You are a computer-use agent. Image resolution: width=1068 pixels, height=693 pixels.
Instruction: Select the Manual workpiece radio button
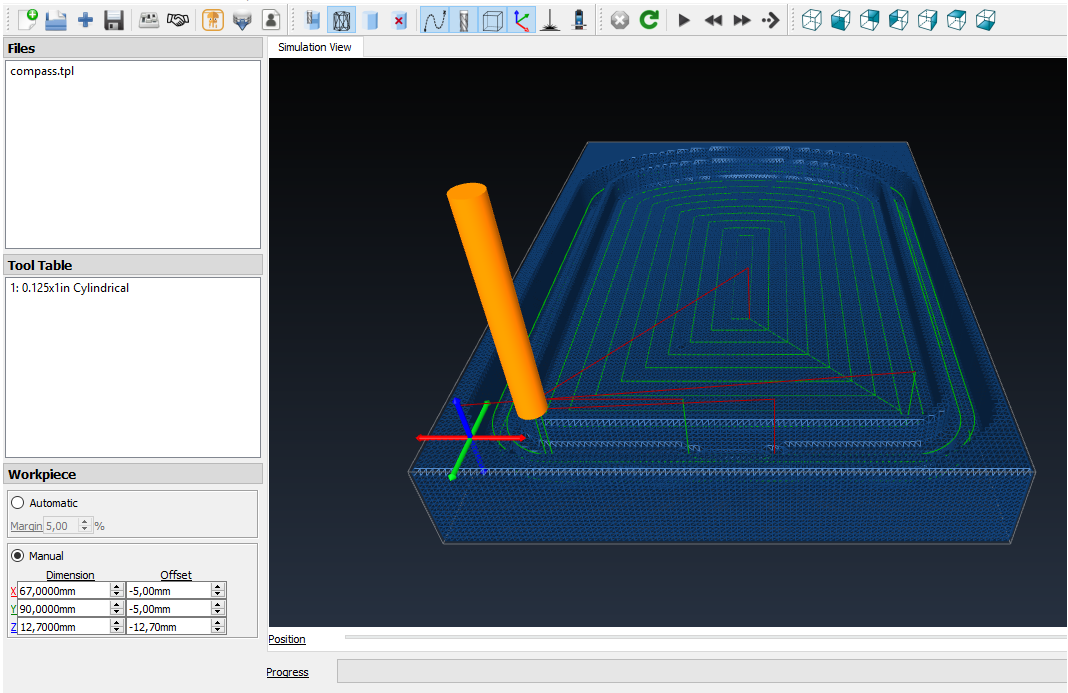point(17,556)
